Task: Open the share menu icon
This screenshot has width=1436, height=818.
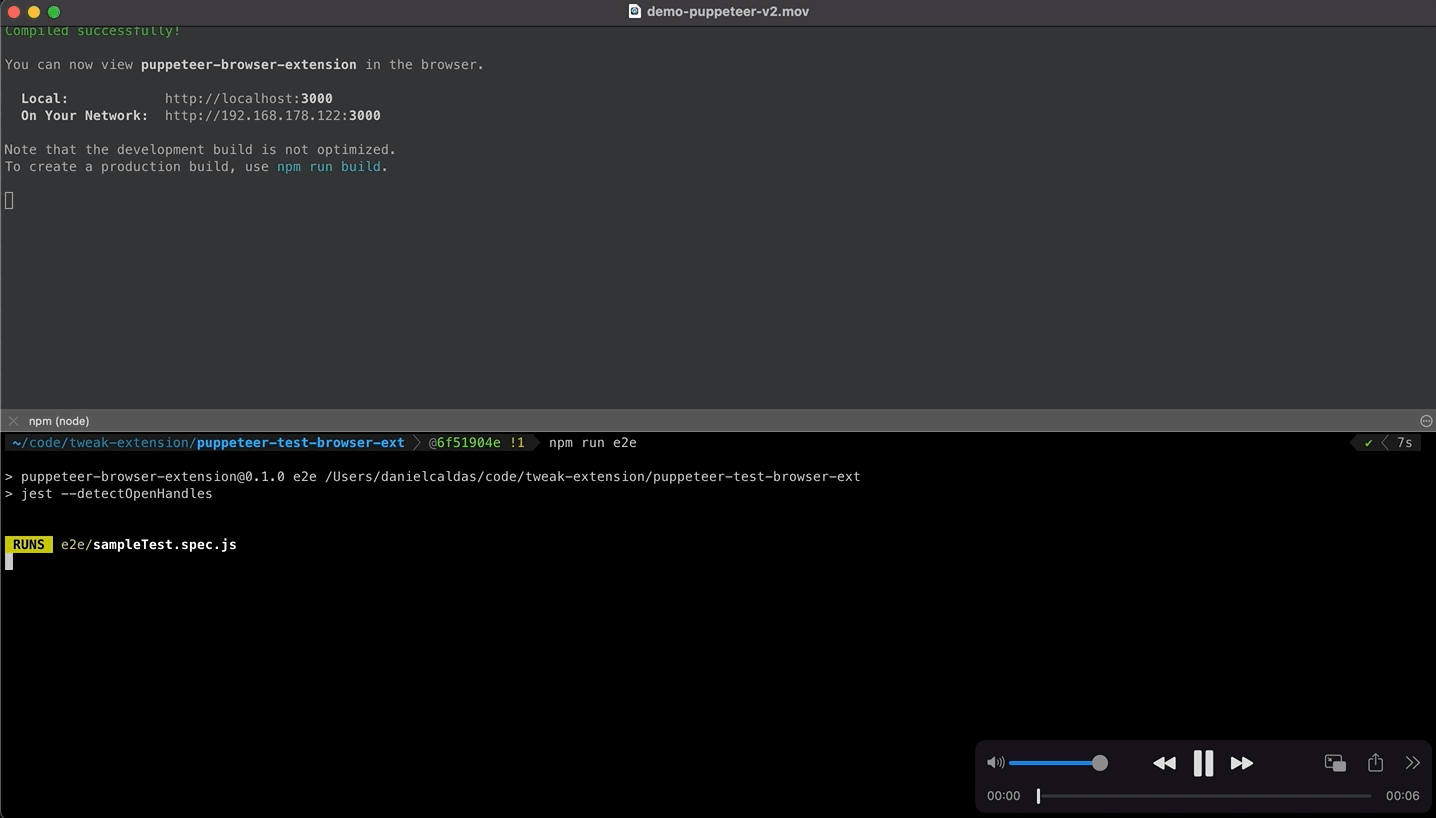Action: tap(1375, 763)
